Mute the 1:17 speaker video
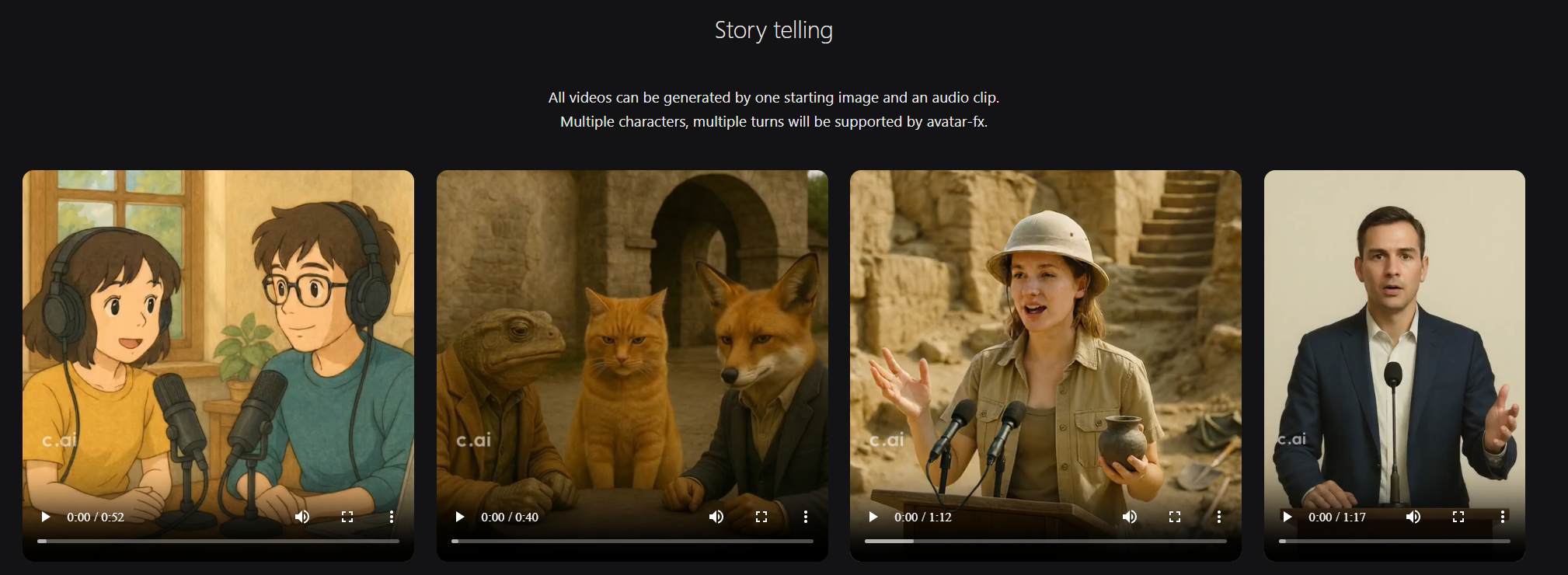Image resolution: width=1568 pixels, height=575 pixels. click(x=1413, y=517)
